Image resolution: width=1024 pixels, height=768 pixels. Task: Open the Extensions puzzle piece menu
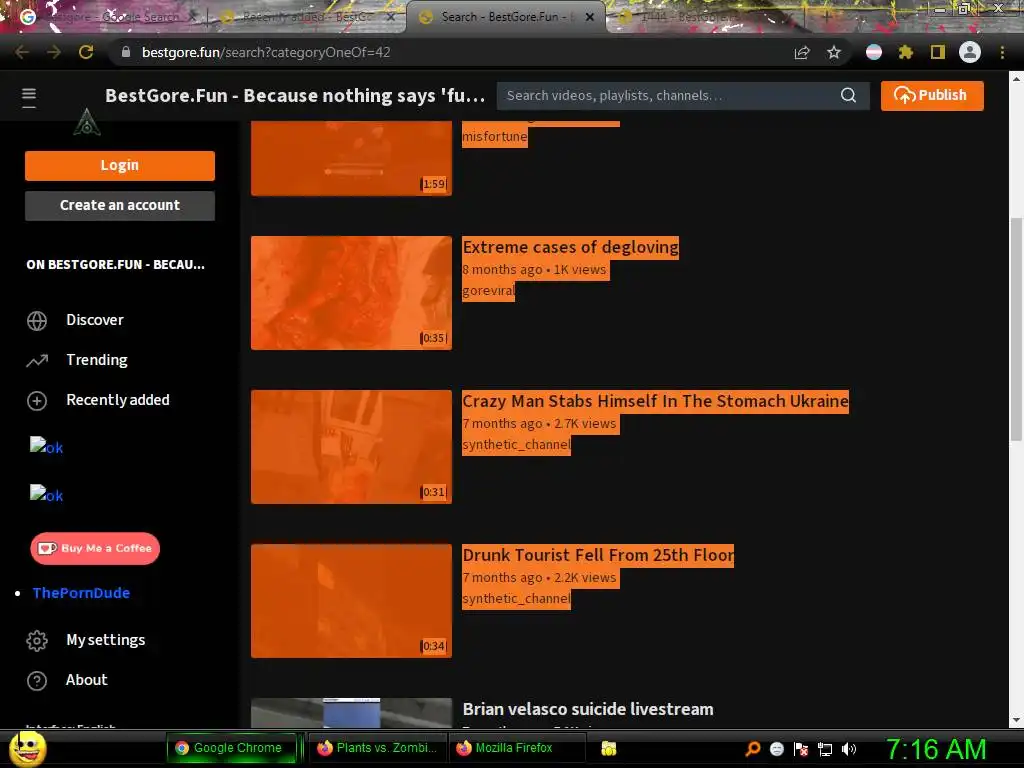[x=905, y=52]
